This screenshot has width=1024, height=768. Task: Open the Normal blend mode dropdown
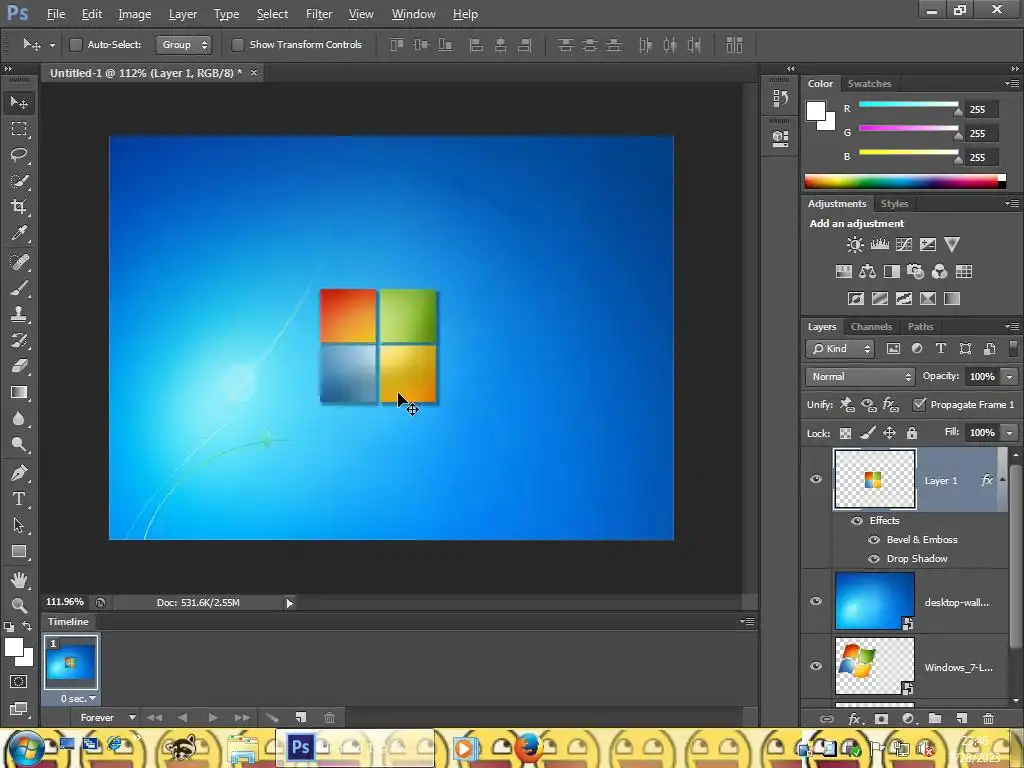pos(860,377)
